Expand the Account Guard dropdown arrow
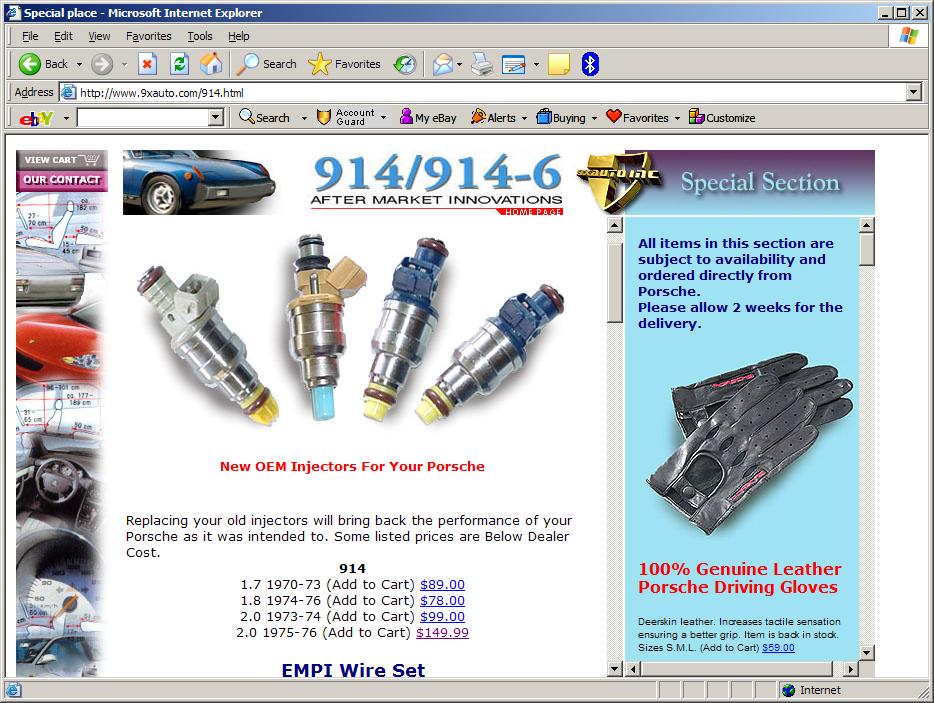 pos(383,118)
